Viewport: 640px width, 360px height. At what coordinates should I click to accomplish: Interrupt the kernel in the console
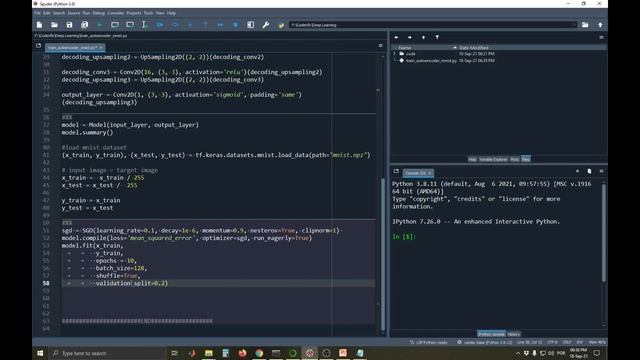(577, 171)
